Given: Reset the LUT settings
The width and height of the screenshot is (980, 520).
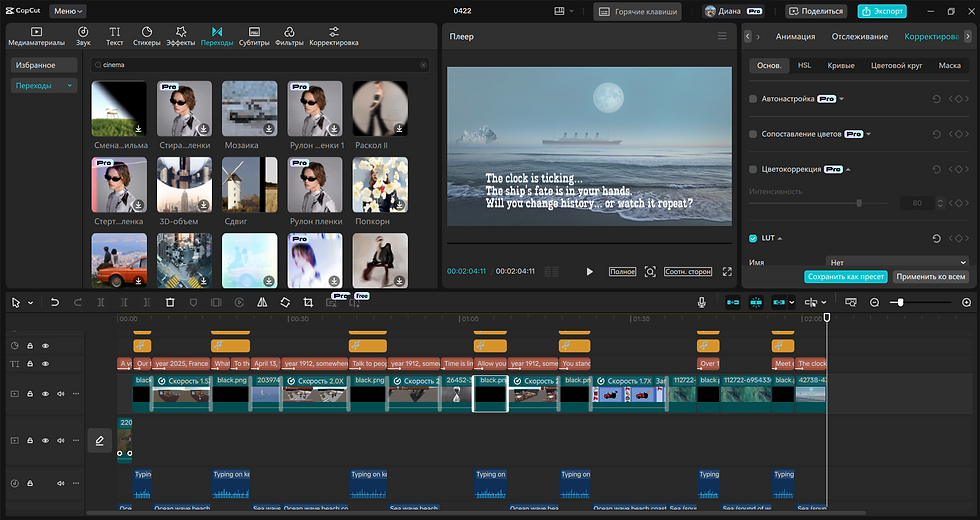Looking at the screenshot, I should pyautogui.click(x=936, y=238).
